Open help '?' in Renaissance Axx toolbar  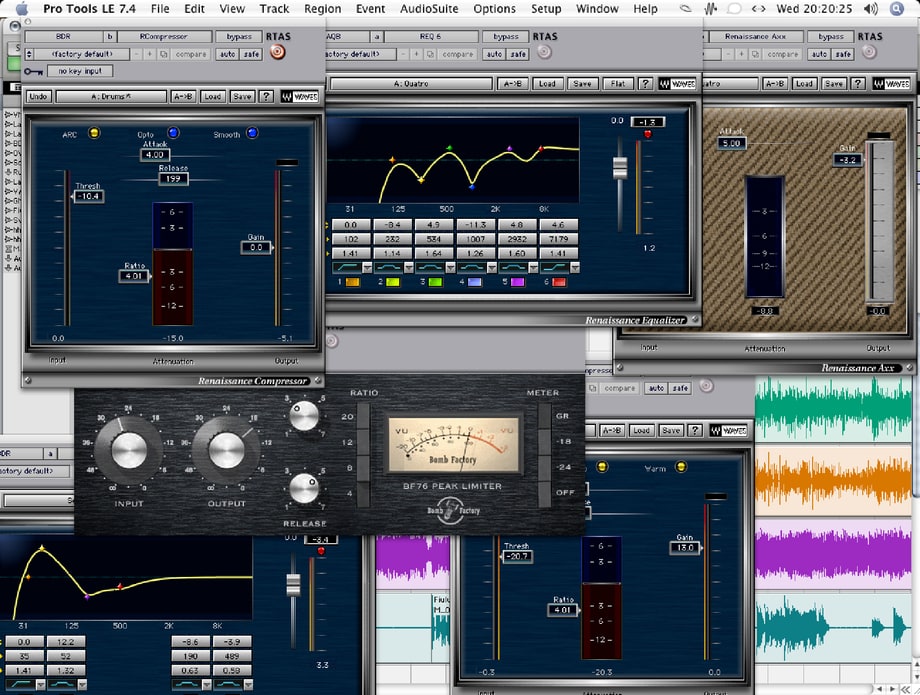point(858,84)
